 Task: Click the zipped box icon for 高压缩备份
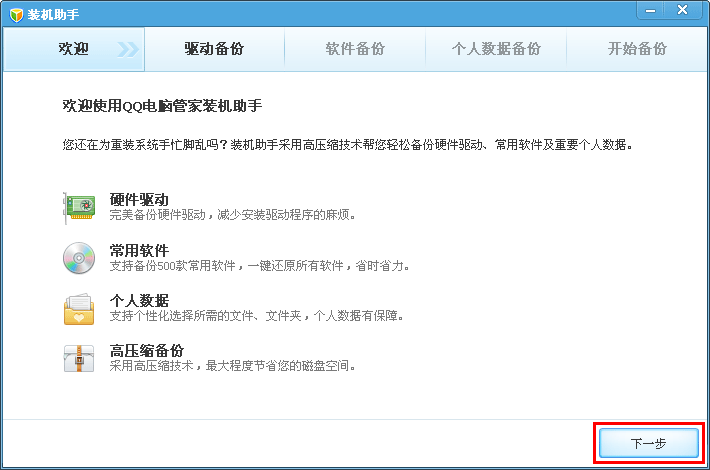point(79,359)
